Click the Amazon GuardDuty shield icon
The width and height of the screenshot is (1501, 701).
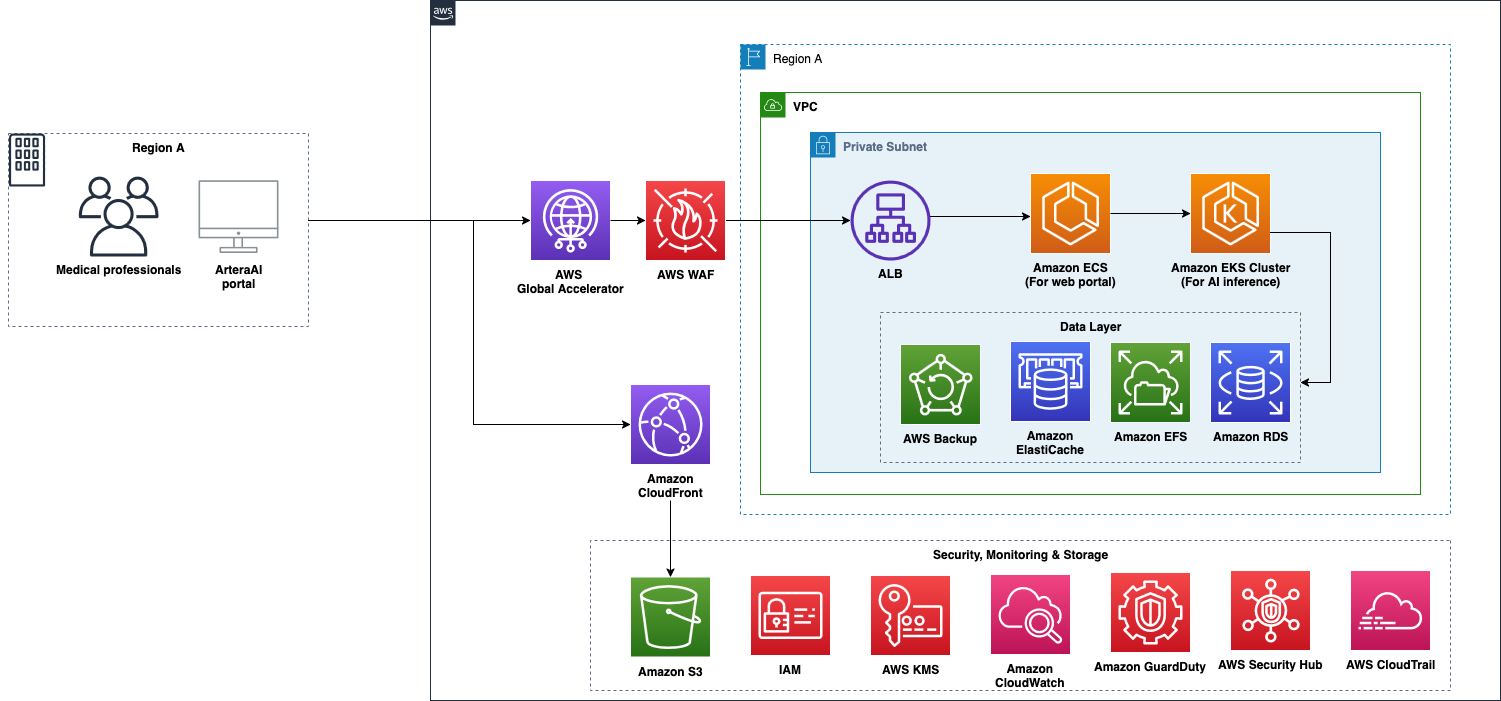[x=1150, y=613]
